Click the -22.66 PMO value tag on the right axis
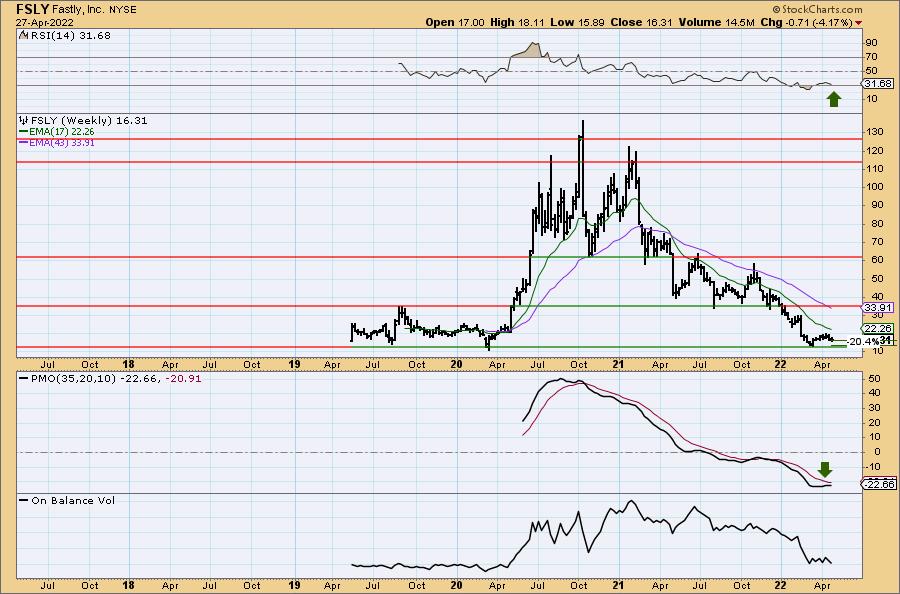900x594 pixels. [x=879, y=484]
